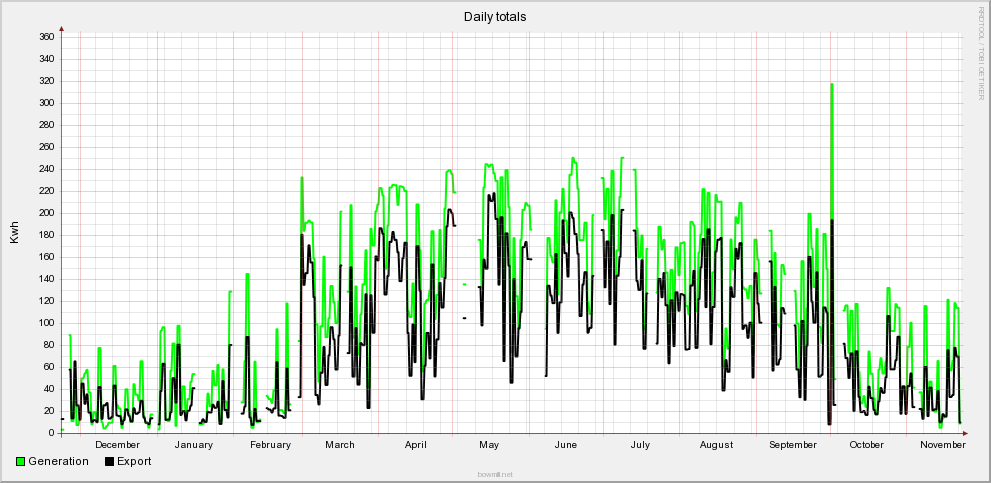Select the December month label
This screenshot has height=483, width=991.
click(x=117, y=445)
